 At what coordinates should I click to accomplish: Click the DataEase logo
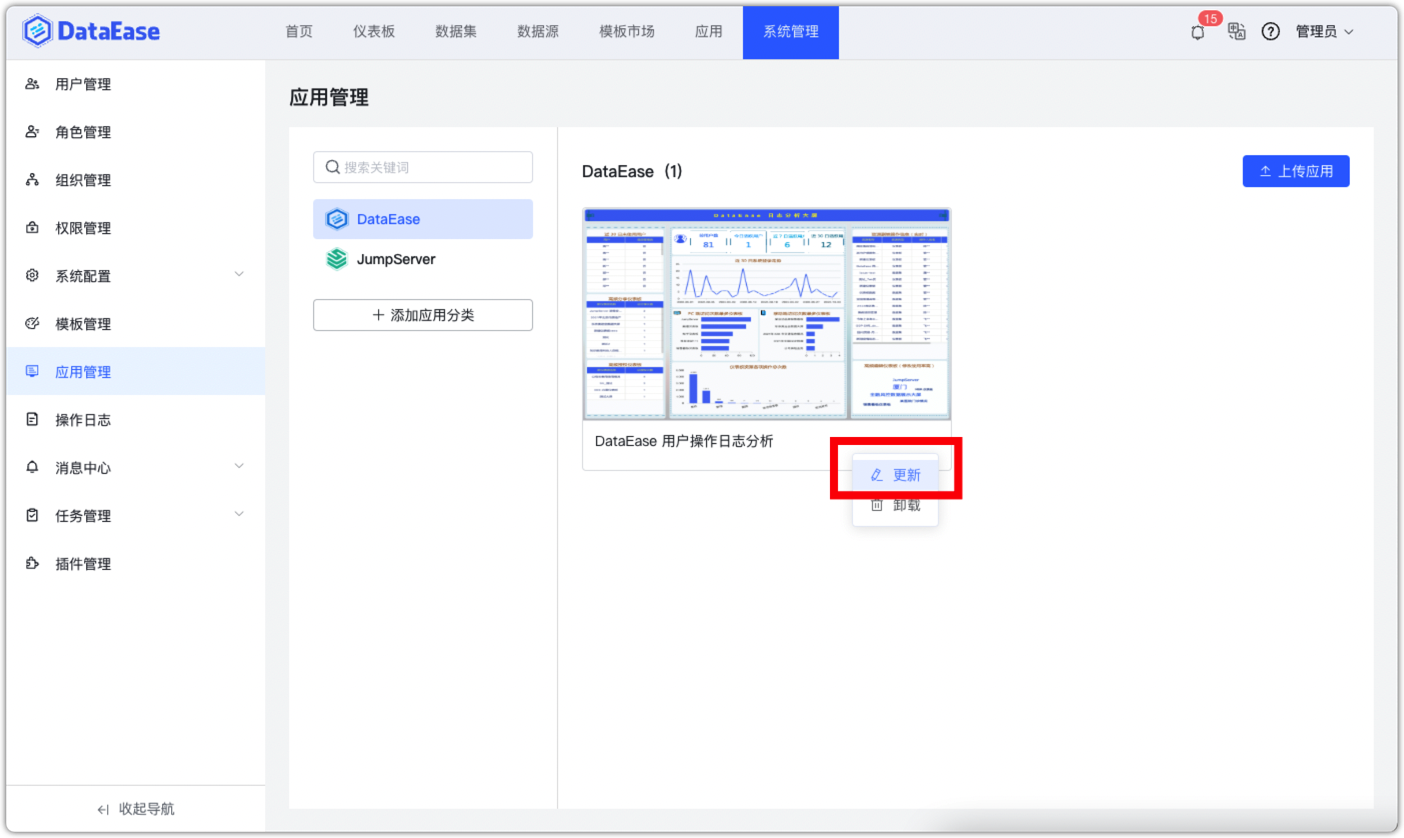point(91,31)
